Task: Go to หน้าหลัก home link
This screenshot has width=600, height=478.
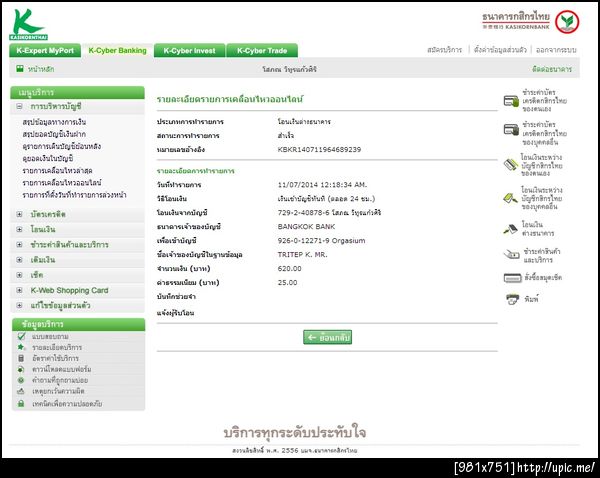Action: pos(41,69)
